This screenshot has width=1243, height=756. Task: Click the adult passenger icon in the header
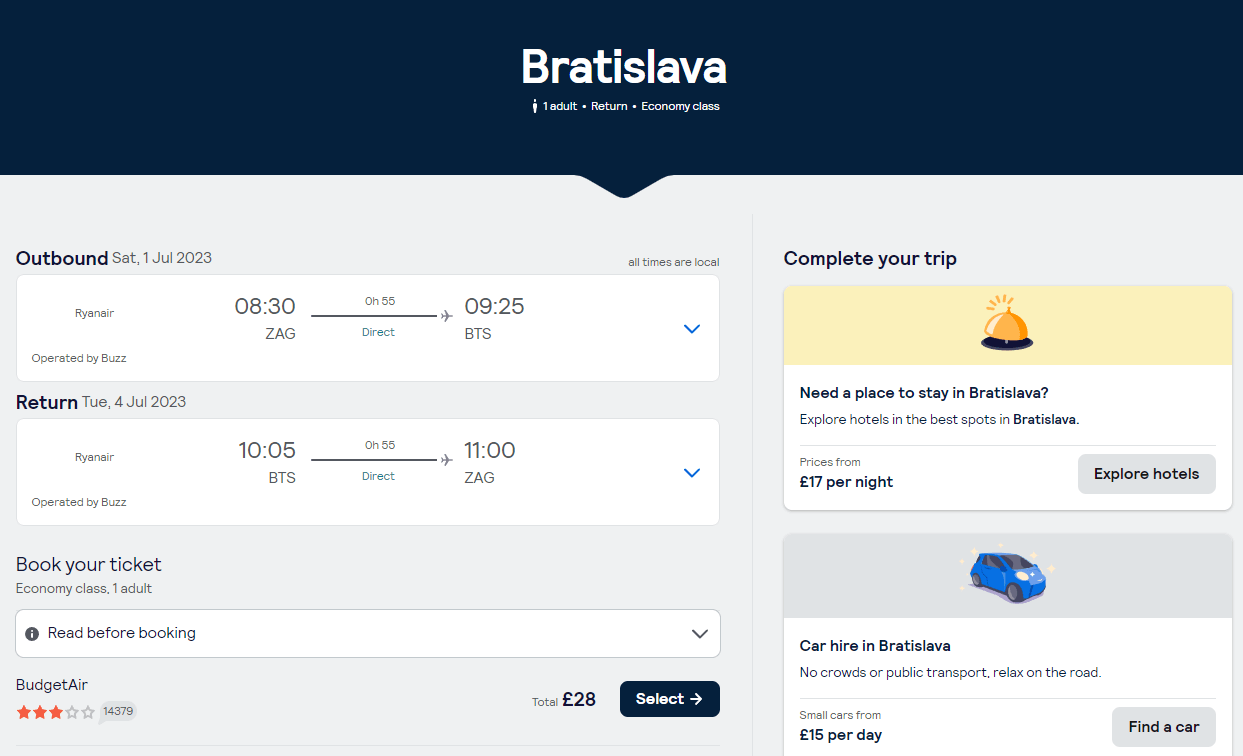535,106
